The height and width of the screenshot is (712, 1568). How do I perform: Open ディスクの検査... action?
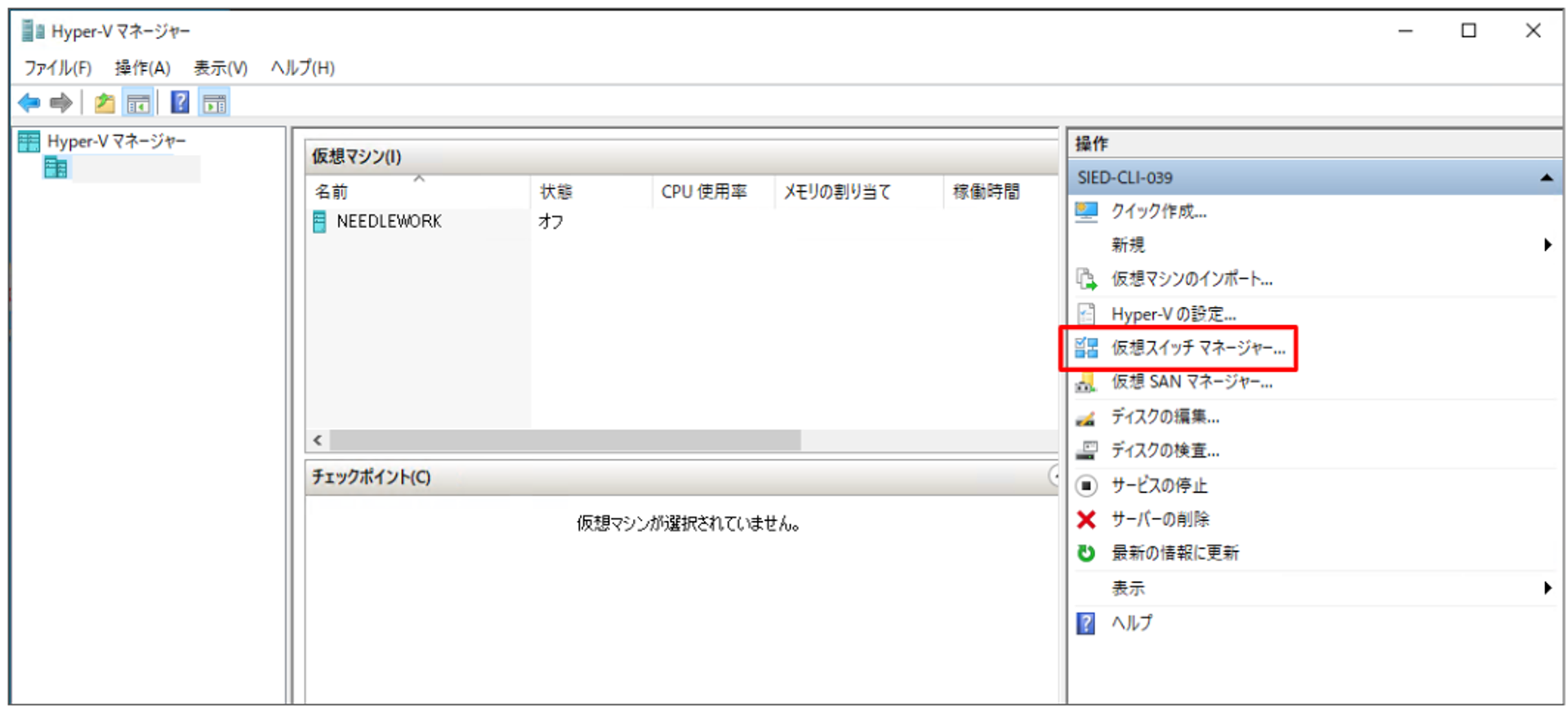pyautogui.click(x=1165, y=451)
